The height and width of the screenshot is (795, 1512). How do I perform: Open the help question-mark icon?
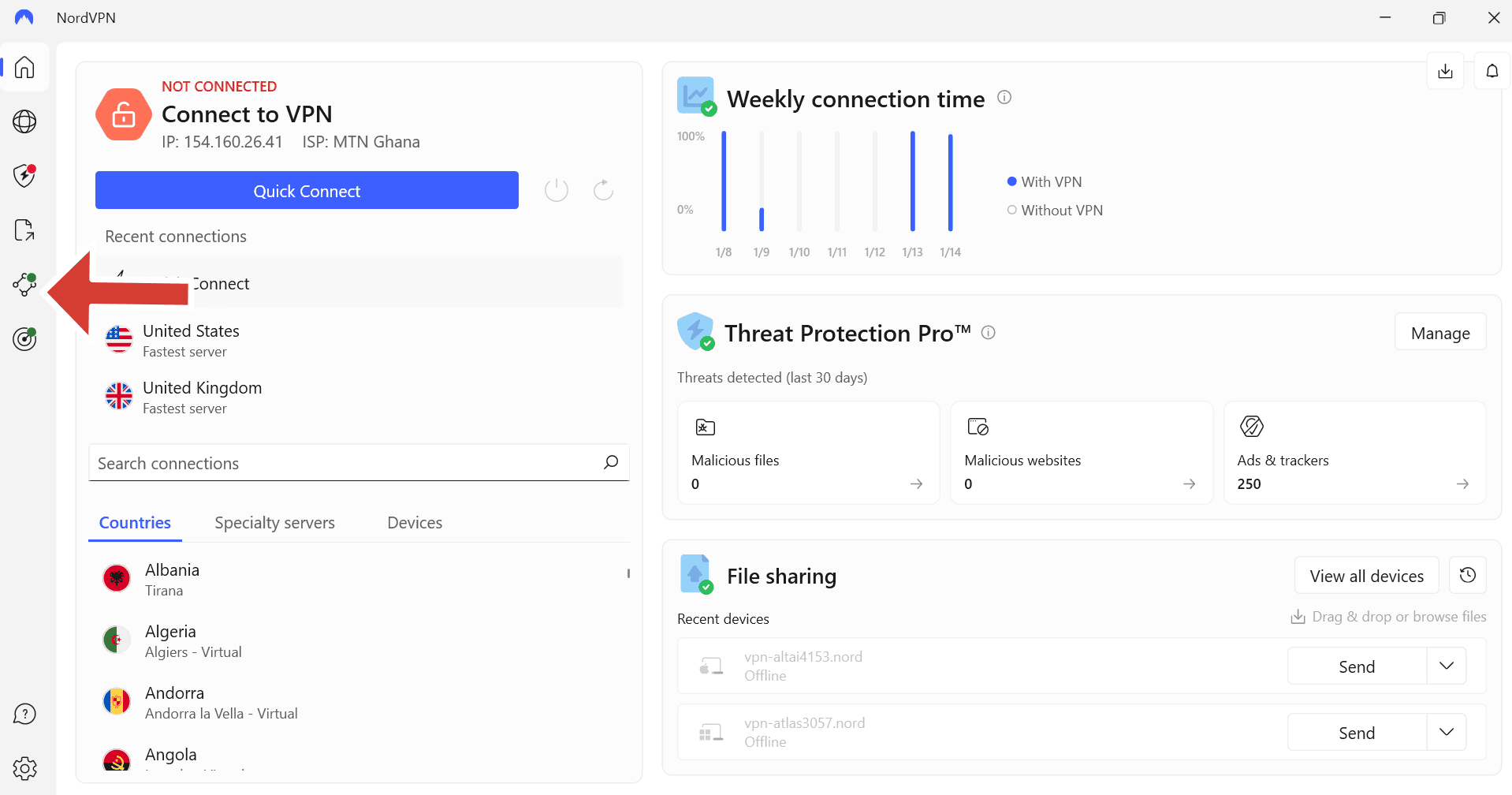[24, 715]
